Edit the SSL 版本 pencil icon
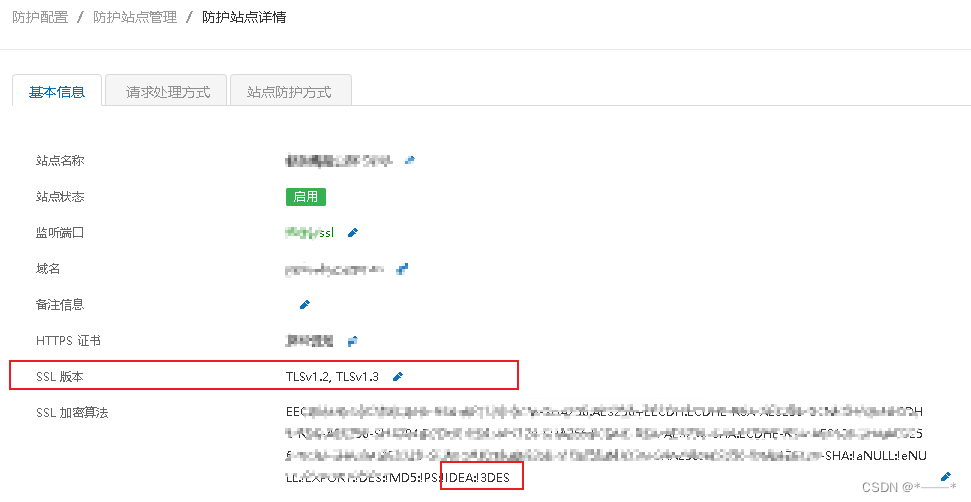The width and height of the screenshot is (971, 502). (x=398, y=376)
